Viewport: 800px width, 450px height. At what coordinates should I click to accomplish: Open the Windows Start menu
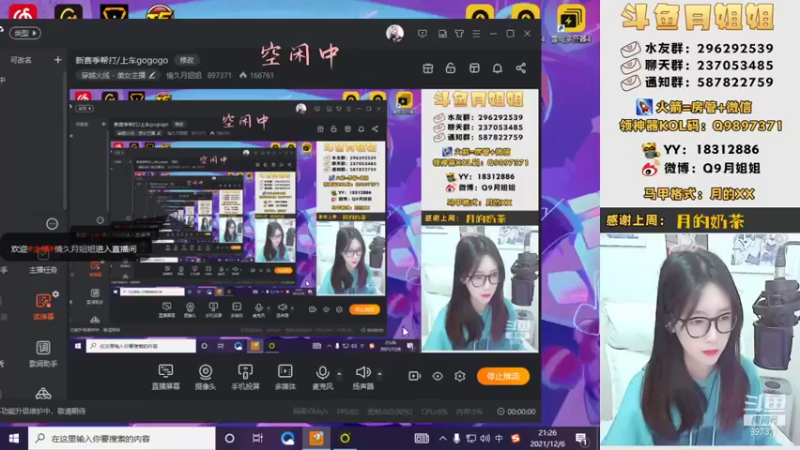tap(14, 438)
